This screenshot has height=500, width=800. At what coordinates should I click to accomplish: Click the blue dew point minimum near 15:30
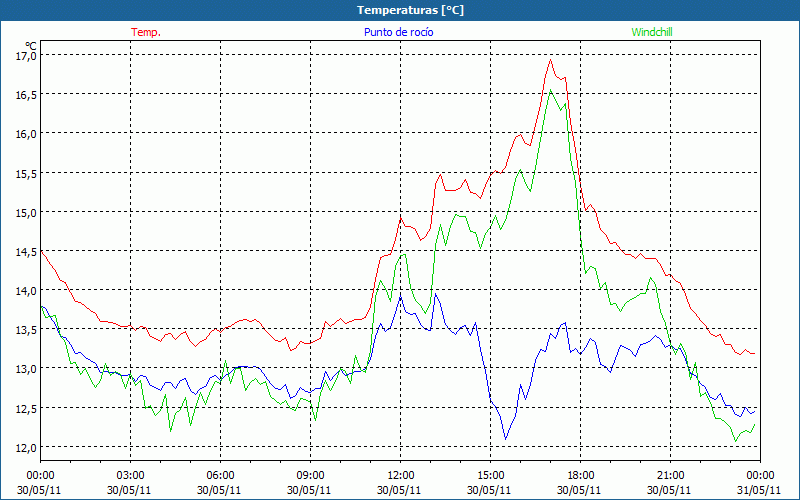tap(506, 439)
